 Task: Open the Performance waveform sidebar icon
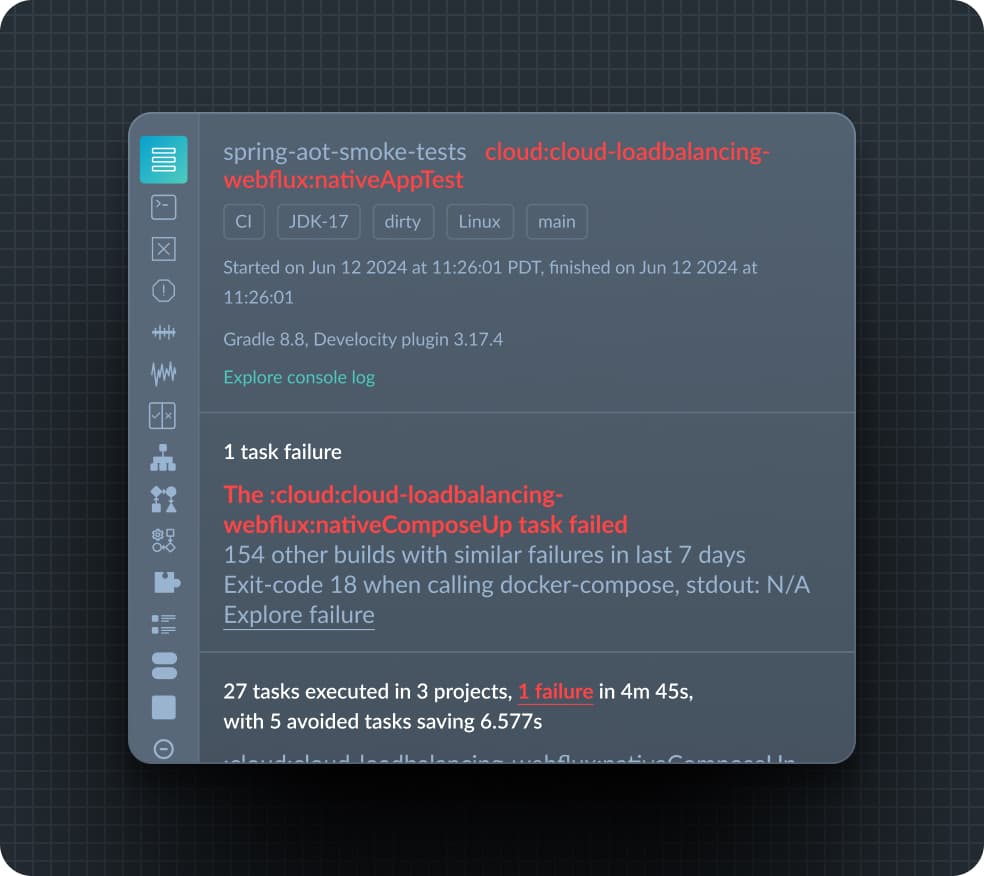[x=163, y=373]
